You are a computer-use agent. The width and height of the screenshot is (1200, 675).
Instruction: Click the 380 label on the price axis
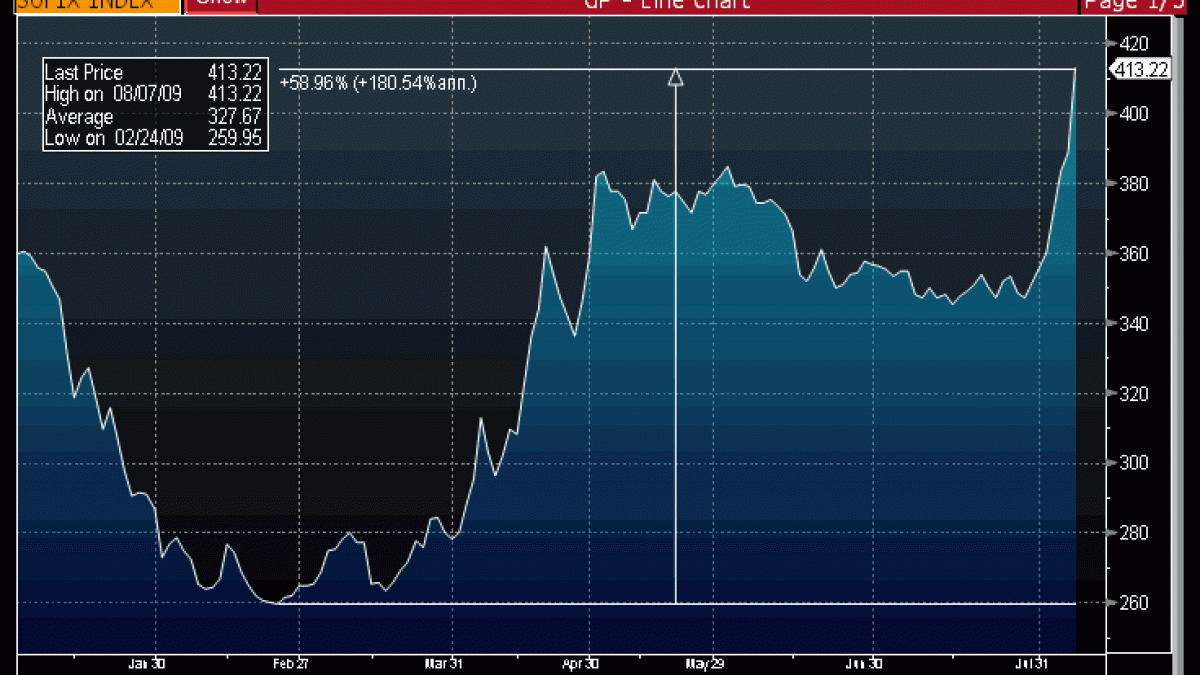click(x=1133, y=184)
